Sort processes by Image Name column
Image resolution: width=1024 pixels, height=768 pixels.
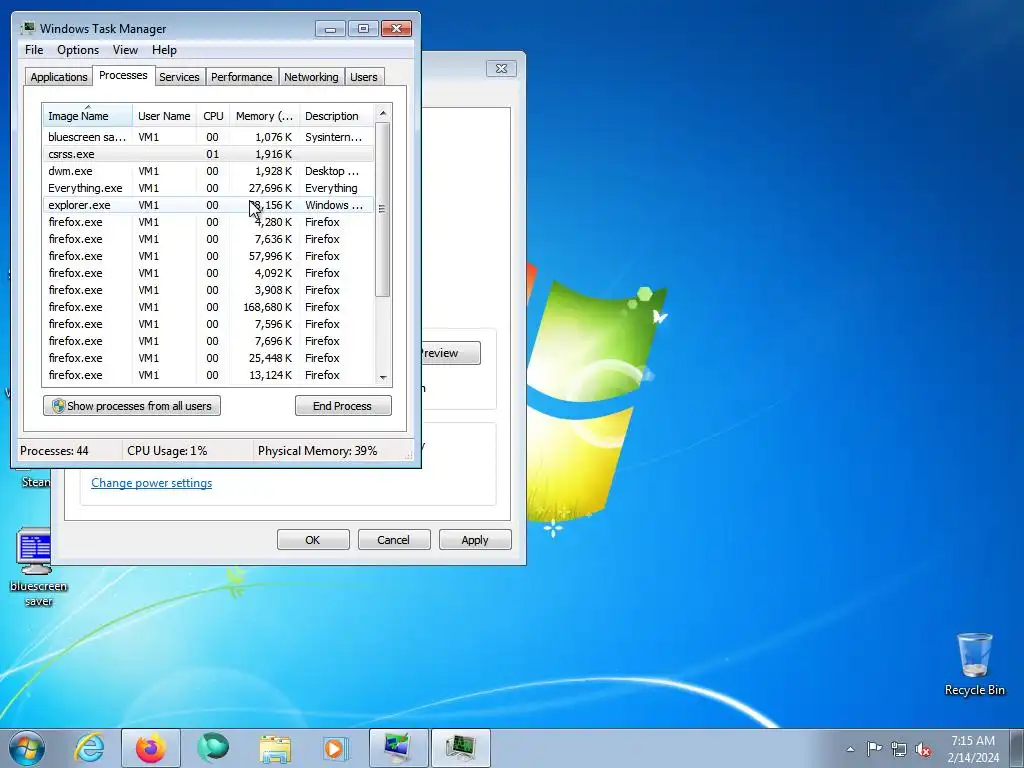[88, 116]
